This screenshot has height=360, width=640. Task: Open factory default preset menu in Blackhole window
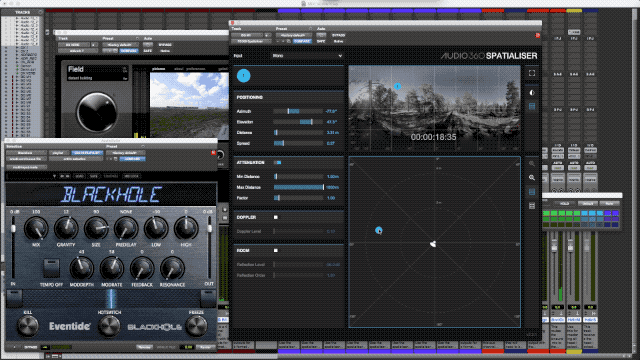coord(125,153)
